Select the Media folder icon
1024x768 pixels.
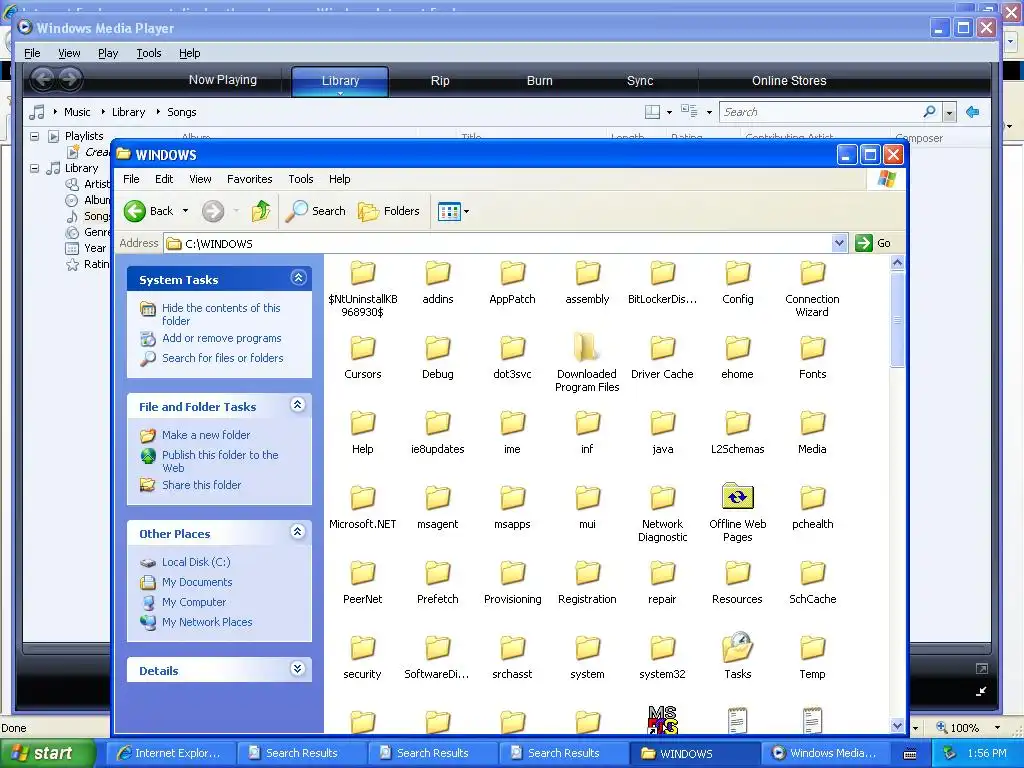(x=812, y=432)
